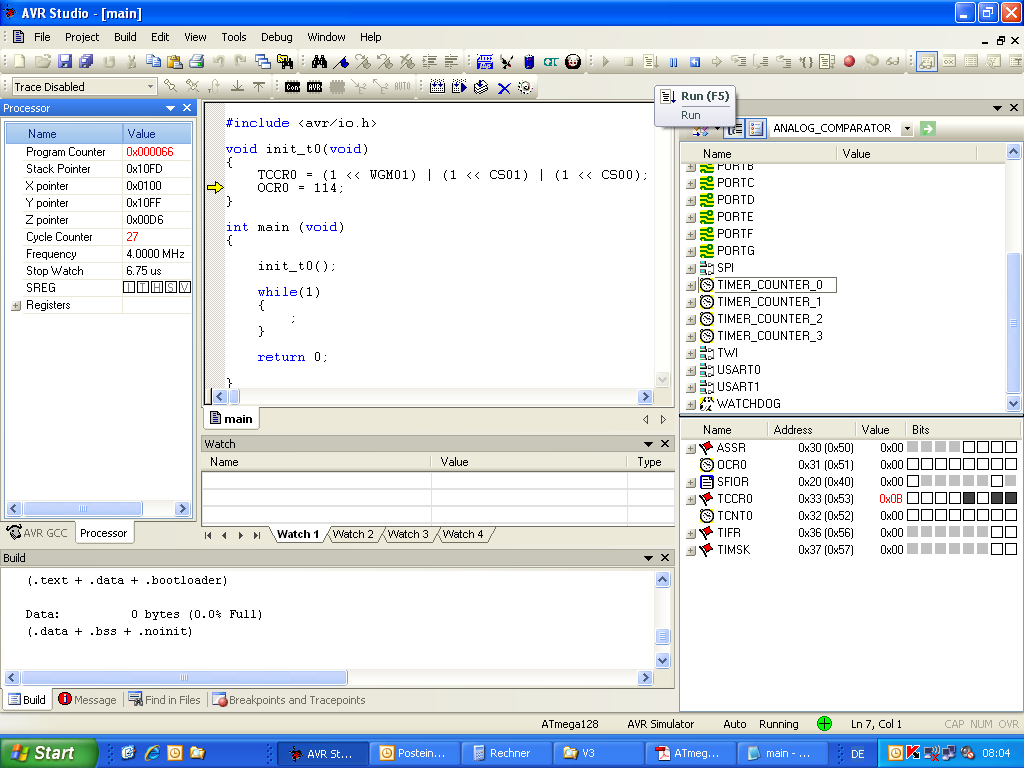The image size is (1024, 768).
Task: Toggle the T flag in SREG
Action: coord(143,287)
